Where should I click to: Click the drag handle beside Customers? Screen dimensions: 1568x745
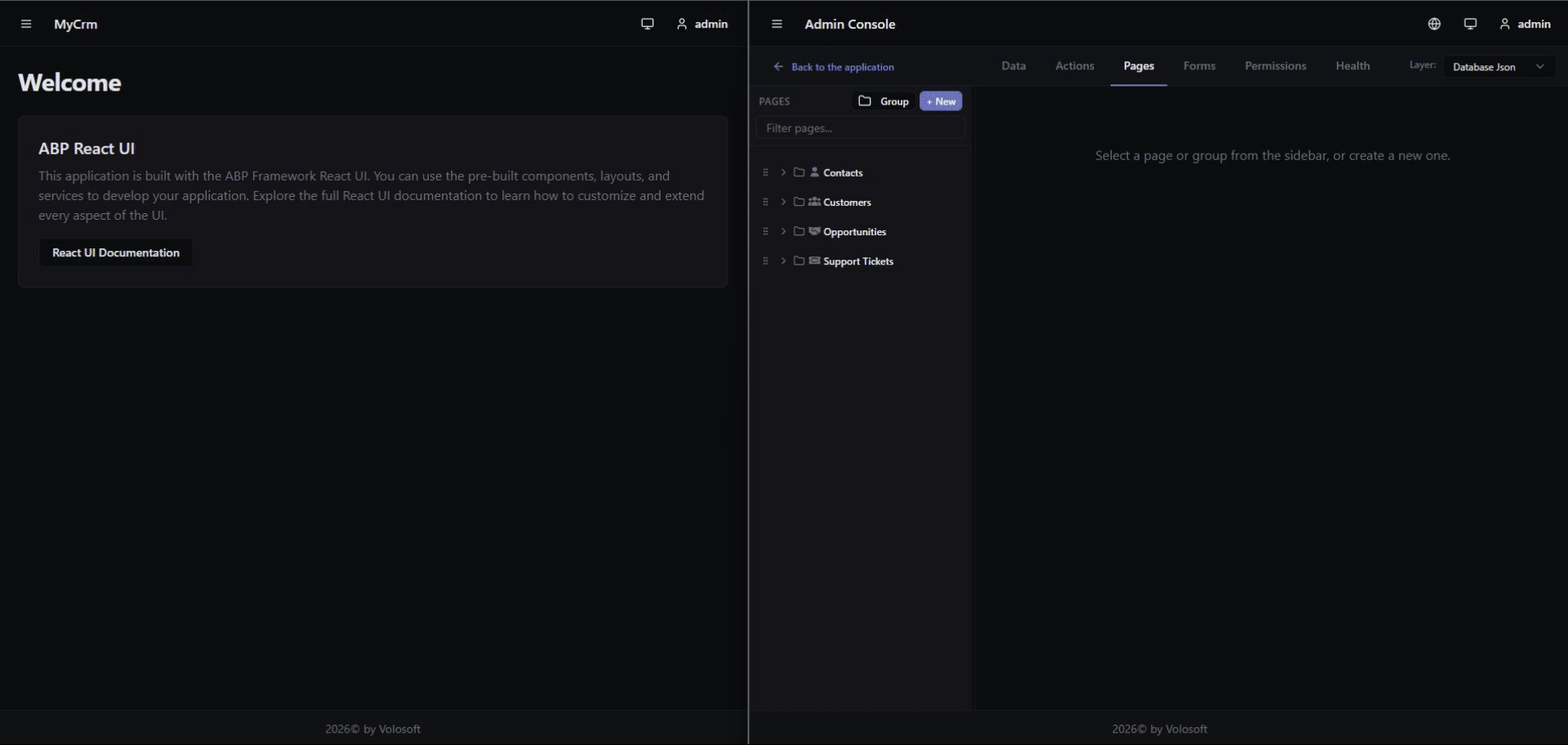coord(765,202)
